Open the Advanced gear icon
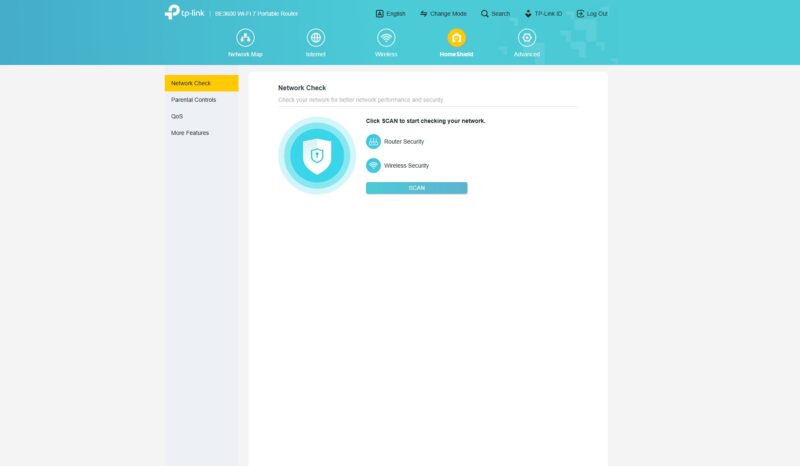The height and width of the screenshot is (466, 800). (527, 38)
